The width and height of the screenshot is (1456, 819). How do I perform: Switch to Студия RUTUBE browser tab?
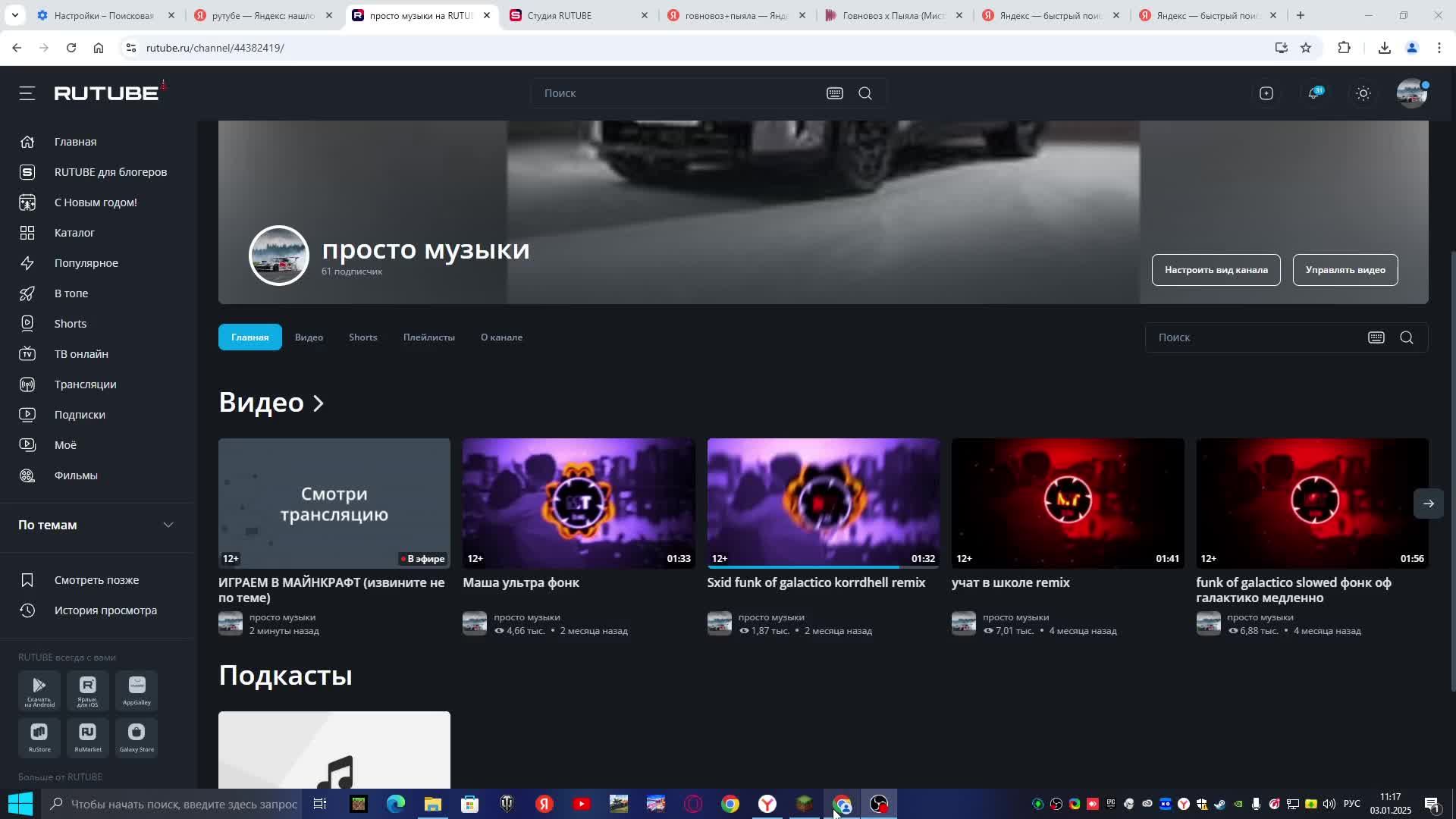579,15
